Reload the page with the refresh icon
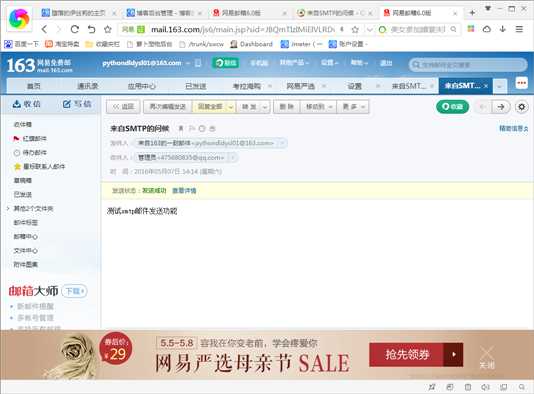The image size is (534, 394). pos(75,29)
